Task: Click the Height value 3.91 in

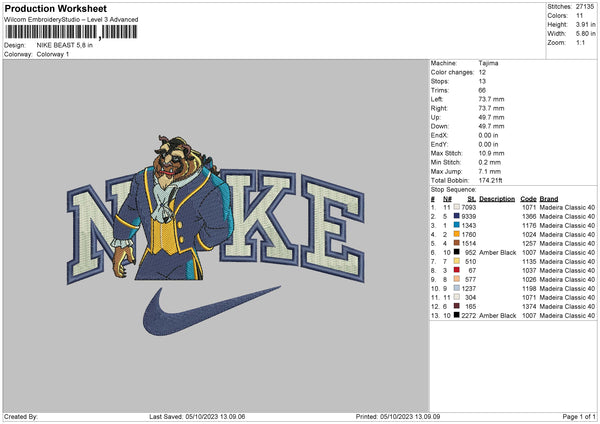Action: pyautogui.click(x=585, y=24)
